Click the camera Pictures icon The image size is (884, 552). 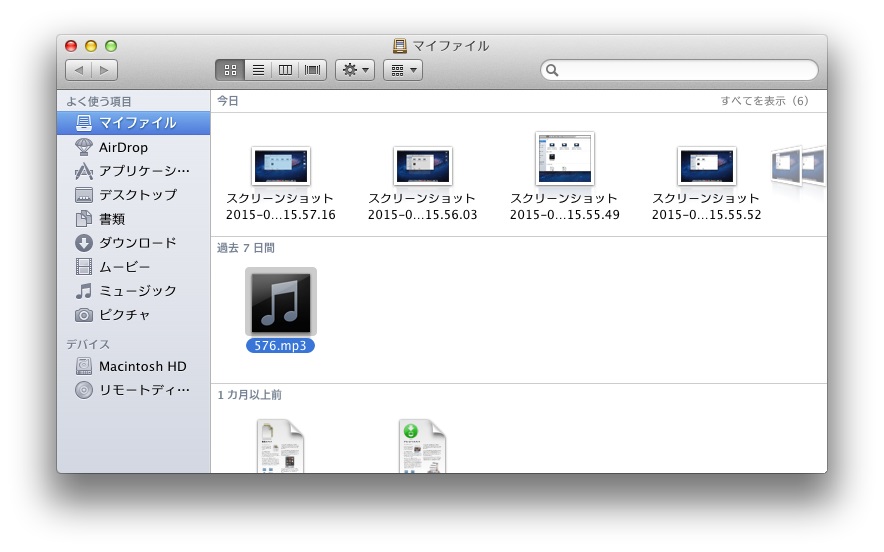pos(84,315)
